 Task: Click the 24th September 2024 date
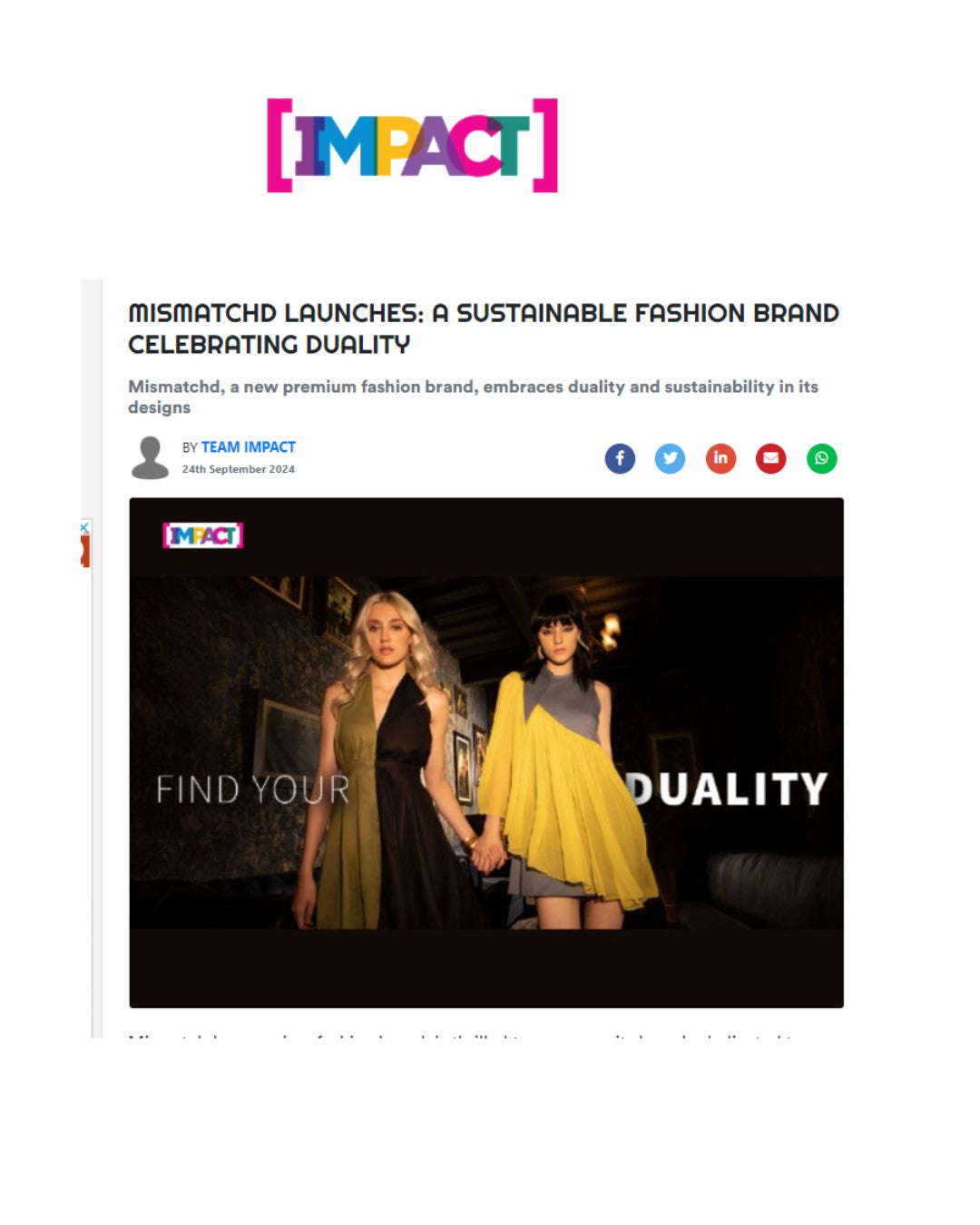point(238,469)
